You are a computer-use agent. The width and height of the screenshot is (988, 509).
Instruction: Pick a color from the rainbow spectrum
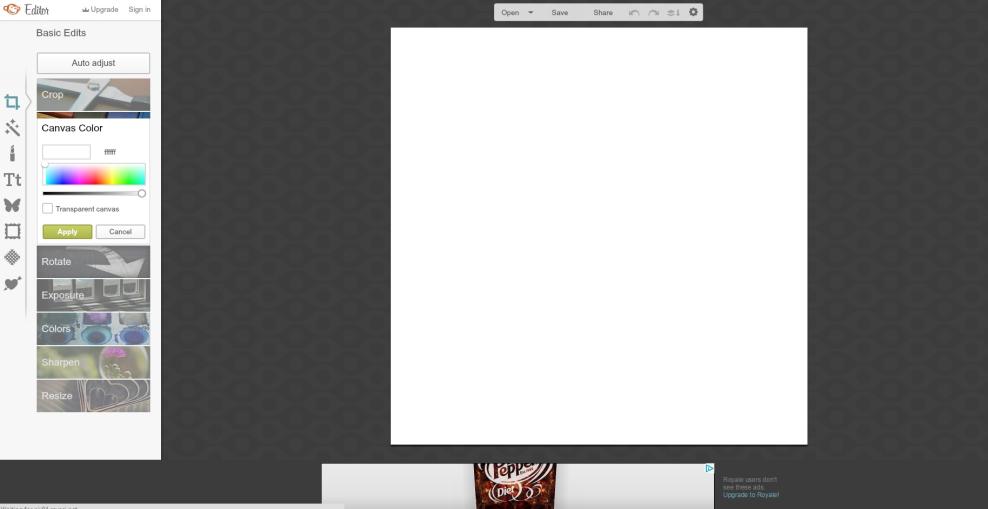coord(94,175)
